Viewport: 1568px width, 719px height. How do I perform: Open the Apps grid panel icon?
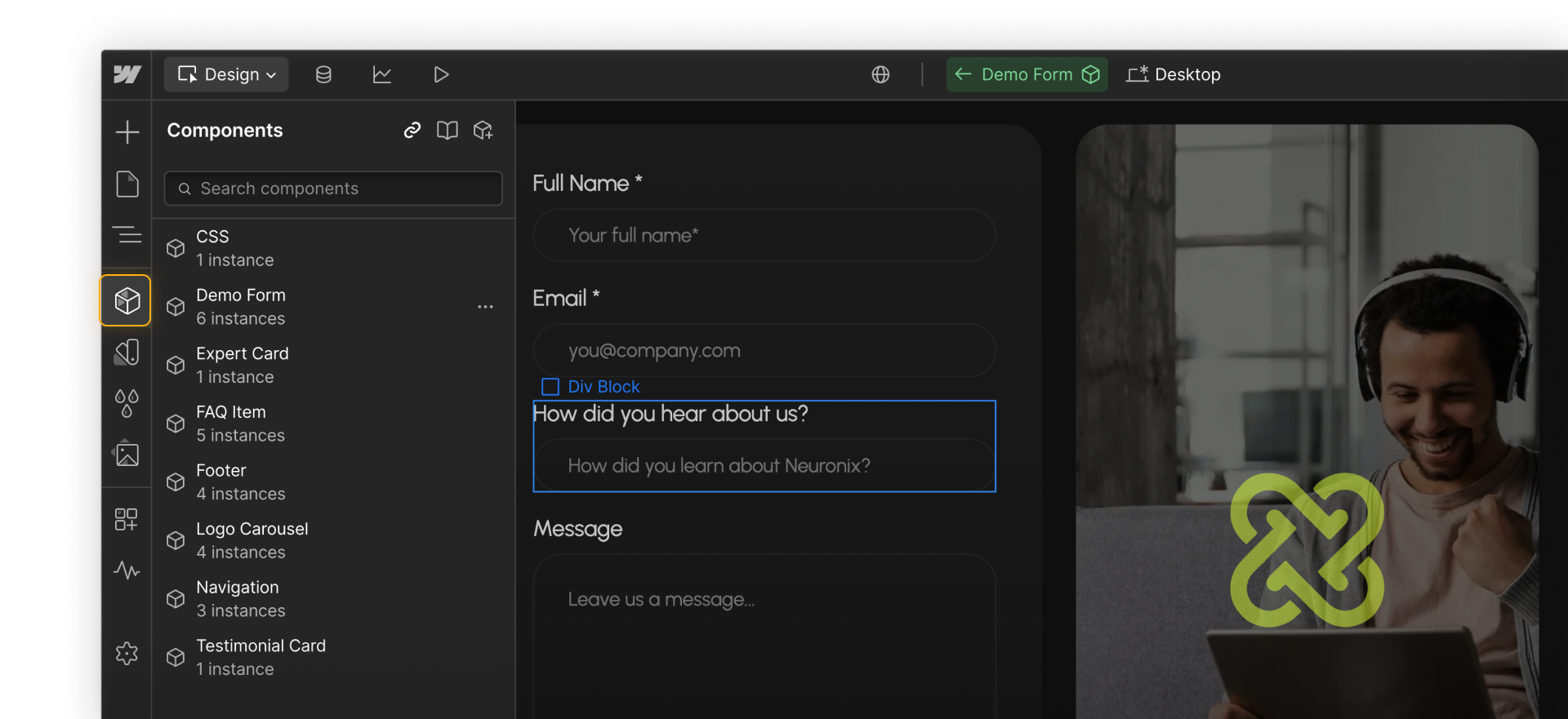[127, 519]
